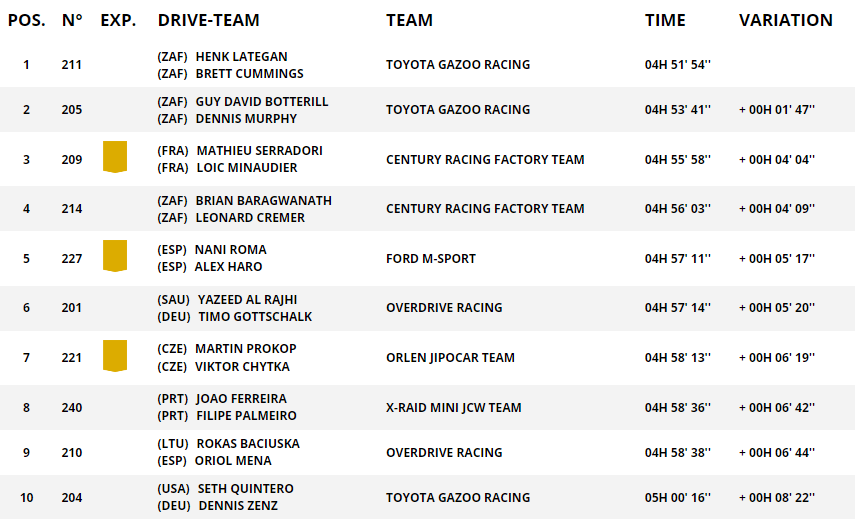
Task: Click Ford M-Sport team name
Action: (x=430, y=259)
